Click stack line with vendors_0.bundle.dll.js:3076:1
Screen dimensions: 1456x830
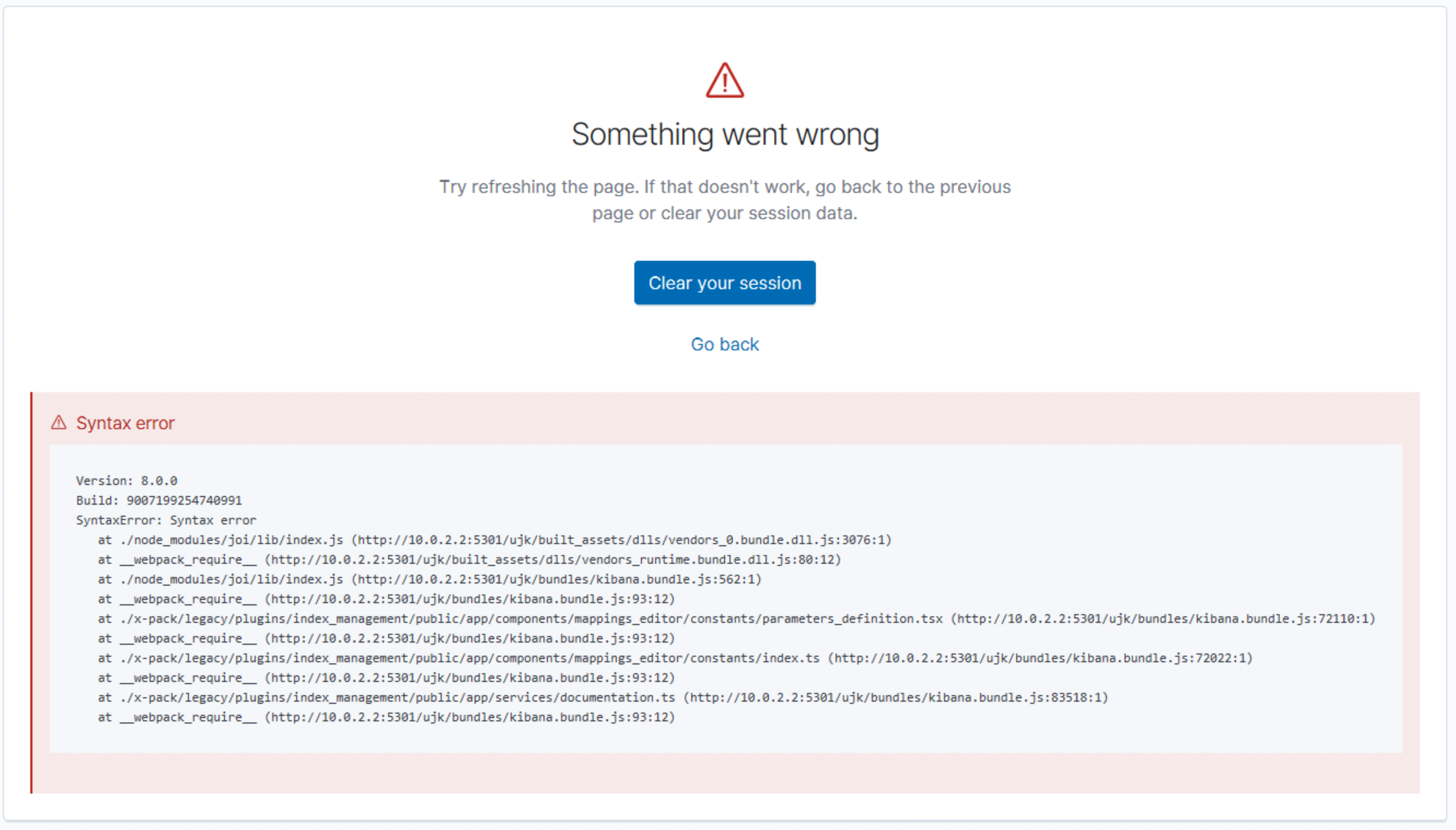click(495, 540)
